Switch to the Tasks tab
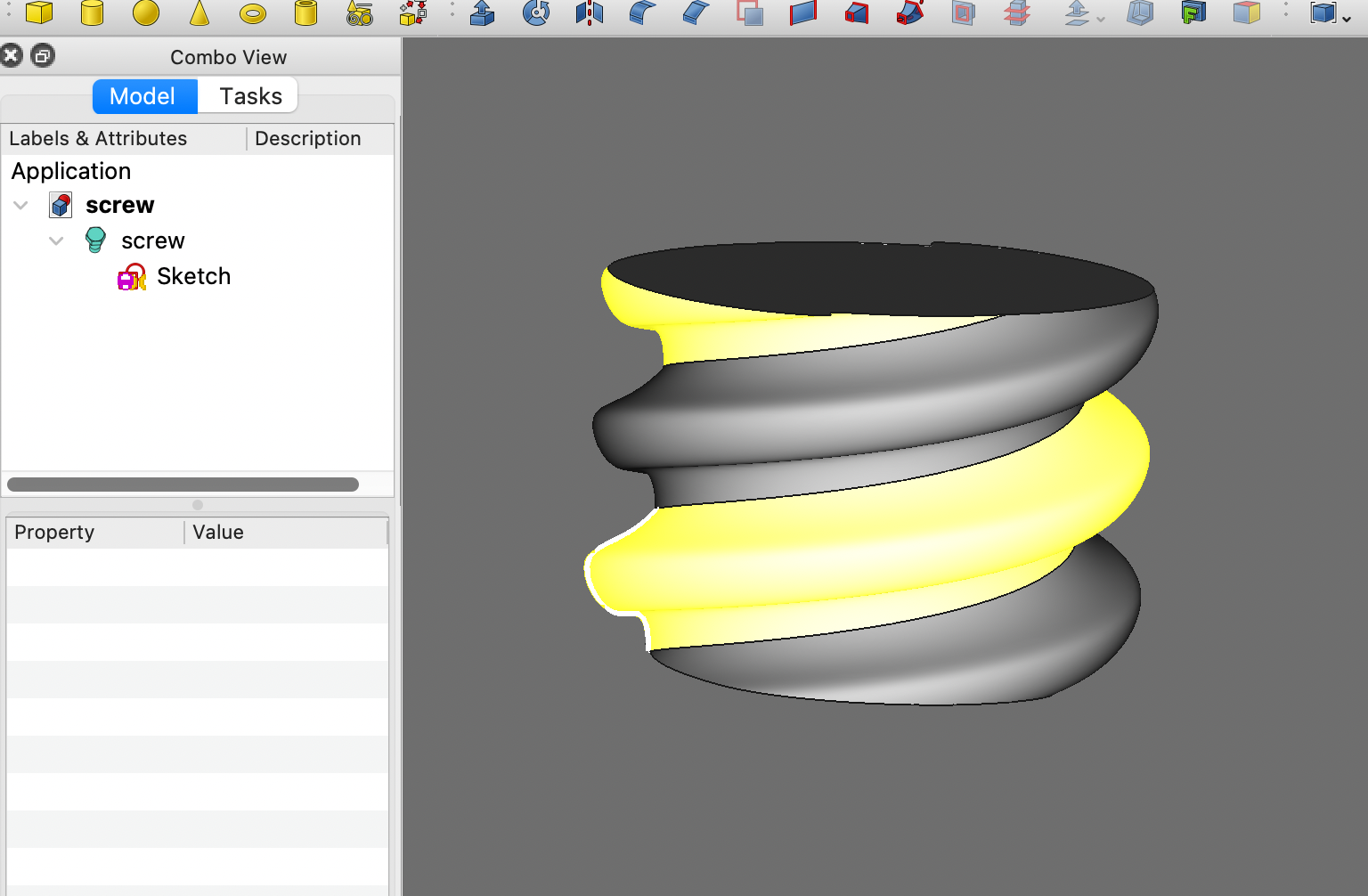The height and width of the screenshot is (896, 1368). [x=250, y=96]
